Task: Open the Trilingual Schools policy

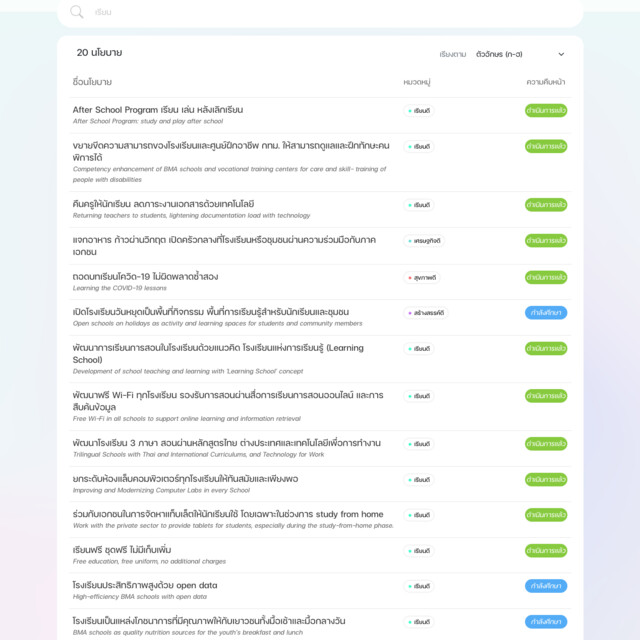Action: coord(227,443)
